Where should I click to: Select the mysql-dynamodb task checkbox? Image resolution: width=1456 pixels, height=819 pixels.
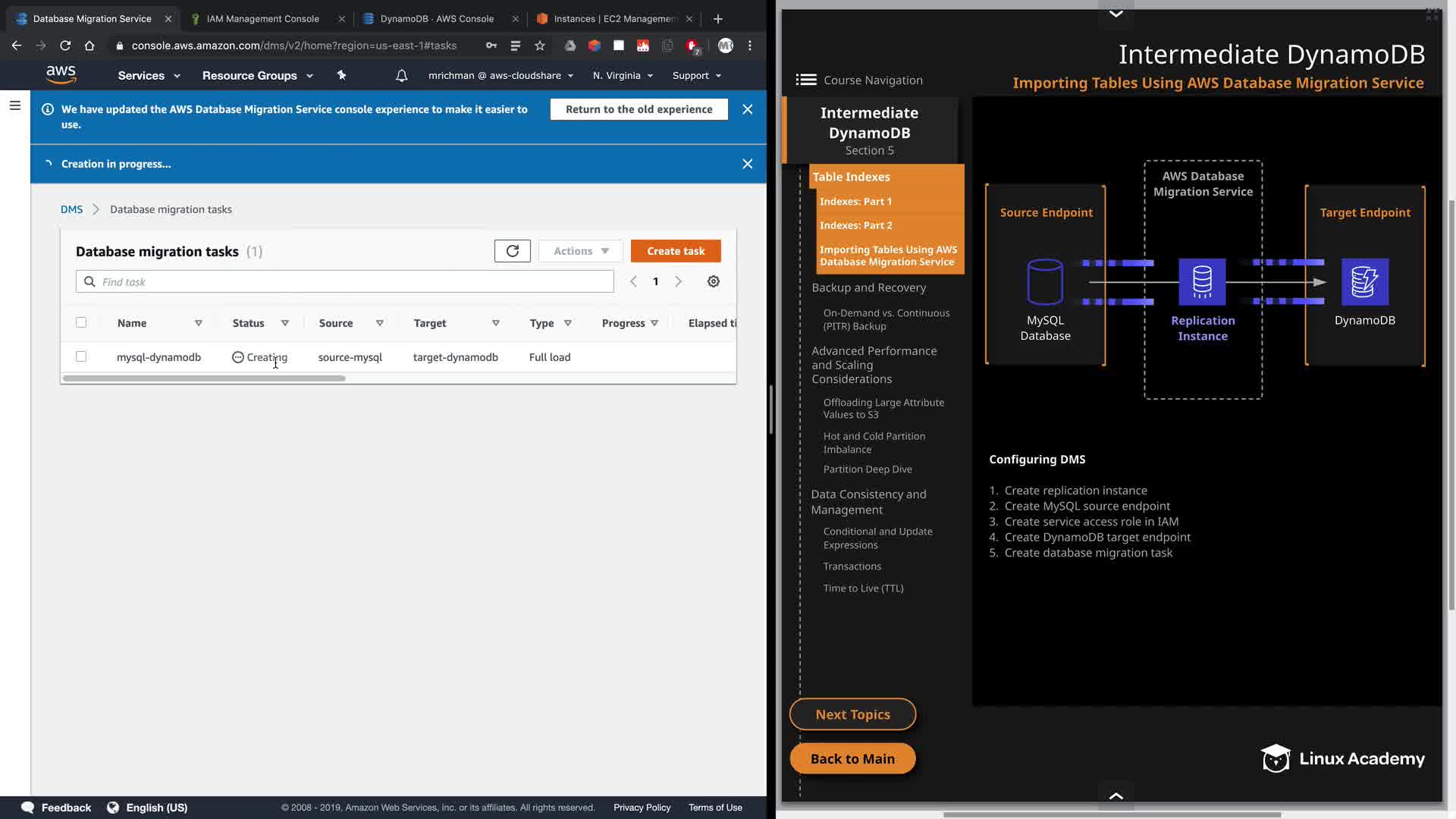[x=81, y=356]
